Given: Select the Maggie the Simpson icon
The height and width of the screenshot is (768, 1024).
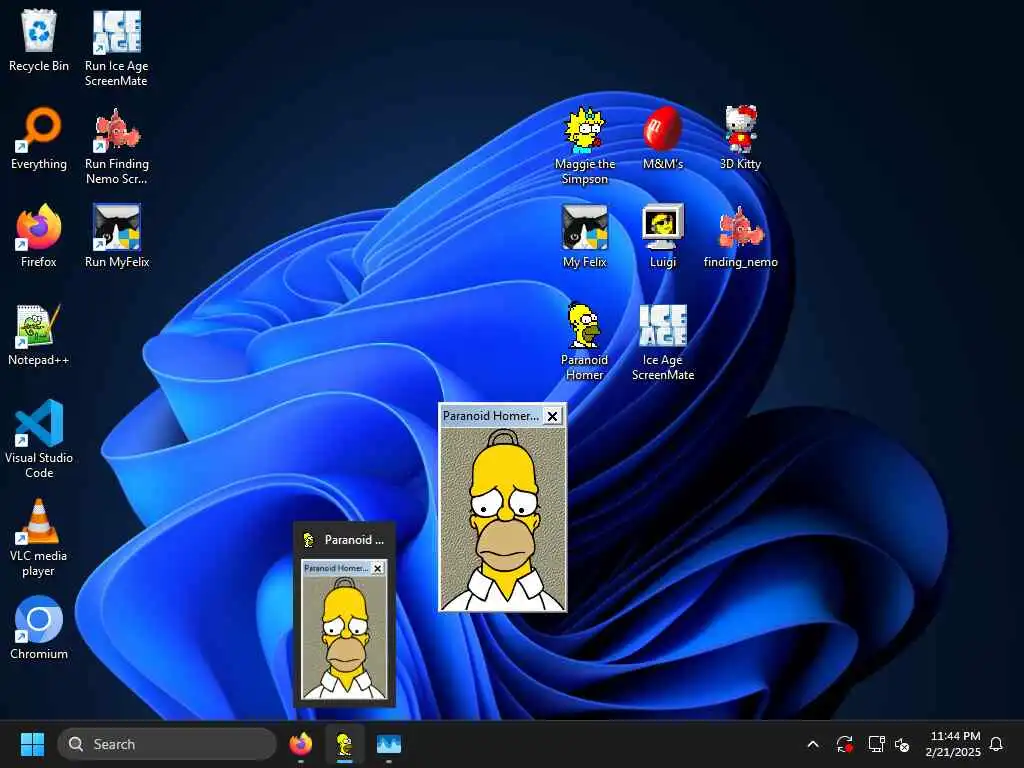Looking at the screenshot, I should (x=584, y=146).
